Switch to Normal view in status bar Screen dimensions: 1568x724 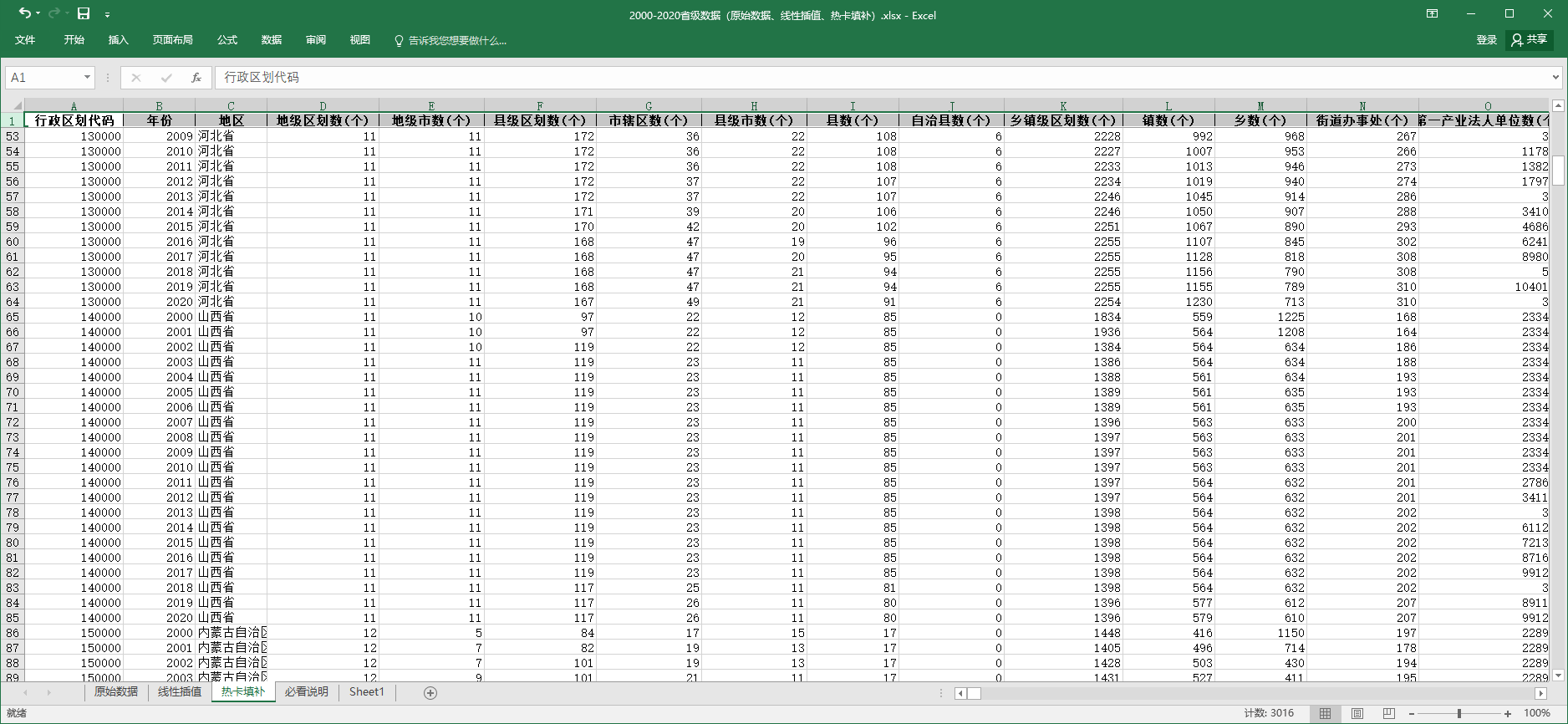pos(1326,713)
